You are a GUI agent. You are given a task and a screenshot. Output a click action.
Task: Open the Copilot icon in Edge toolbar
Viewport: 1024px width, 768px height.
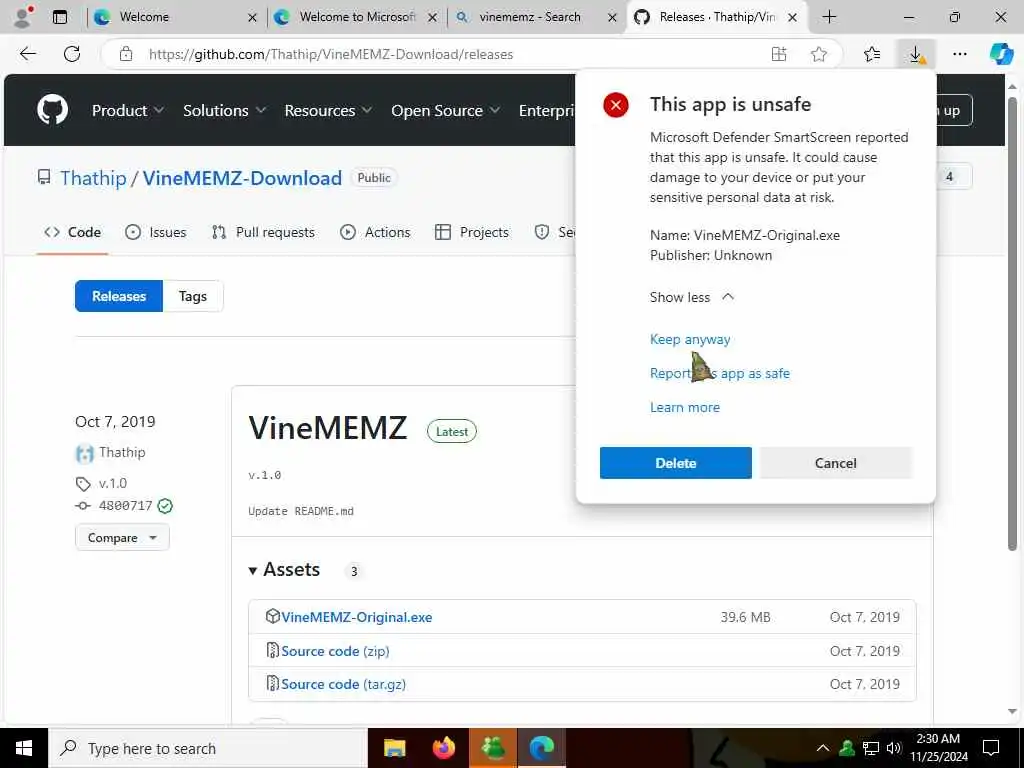click(x=1000, y=54)
